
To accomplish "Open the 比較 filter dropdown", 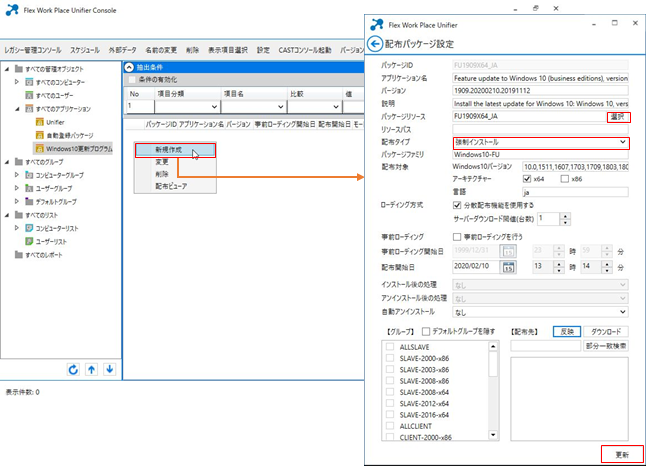I will click(336, 107).
